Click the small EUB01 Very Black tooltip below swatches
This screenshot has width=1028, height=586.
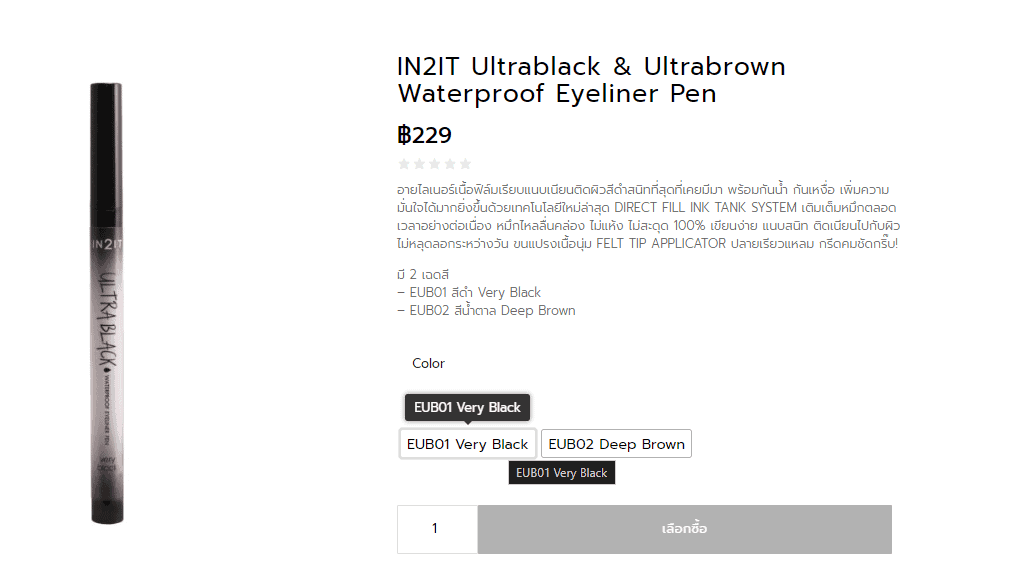(561, 473)
